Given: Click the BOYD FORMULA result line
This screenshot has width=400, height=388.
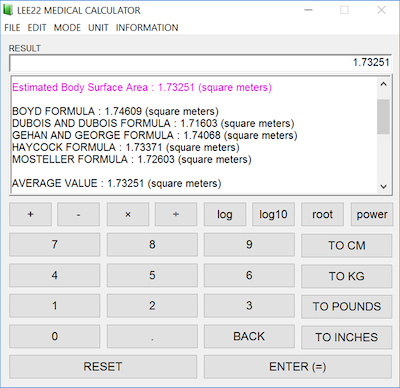Looking at the screenshot, I should click(115, 111).
